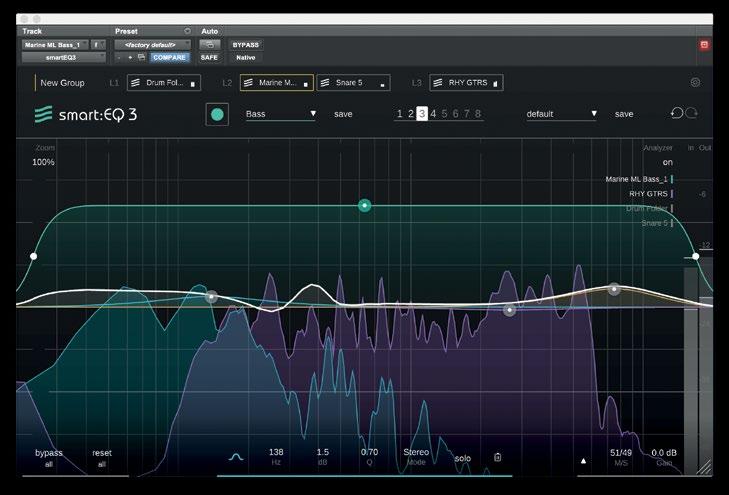Click the low-cut handle at left edge
Viewport: 729px width, 495px height.
33,256
